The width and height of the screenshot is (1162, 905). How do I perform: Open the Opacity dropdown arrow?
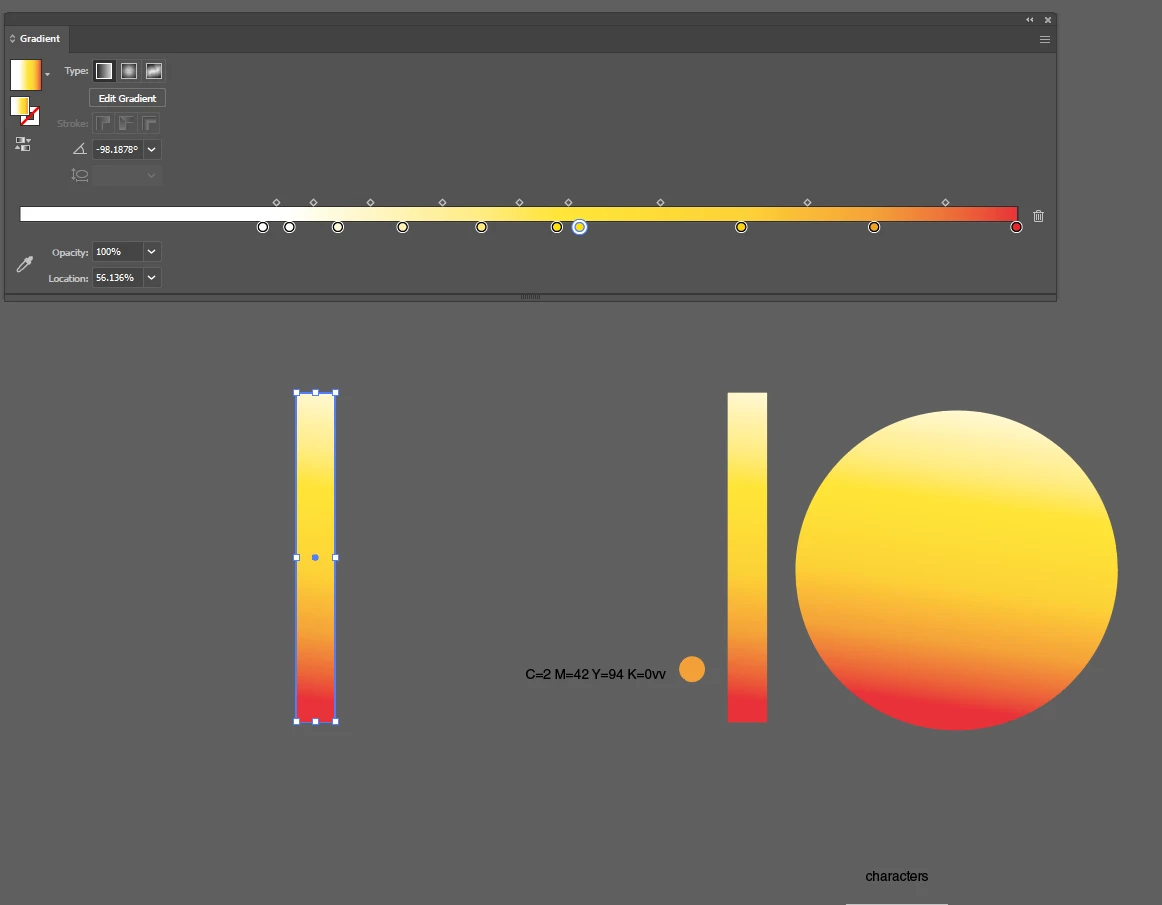pyautogui.click(x=152, y=252)
